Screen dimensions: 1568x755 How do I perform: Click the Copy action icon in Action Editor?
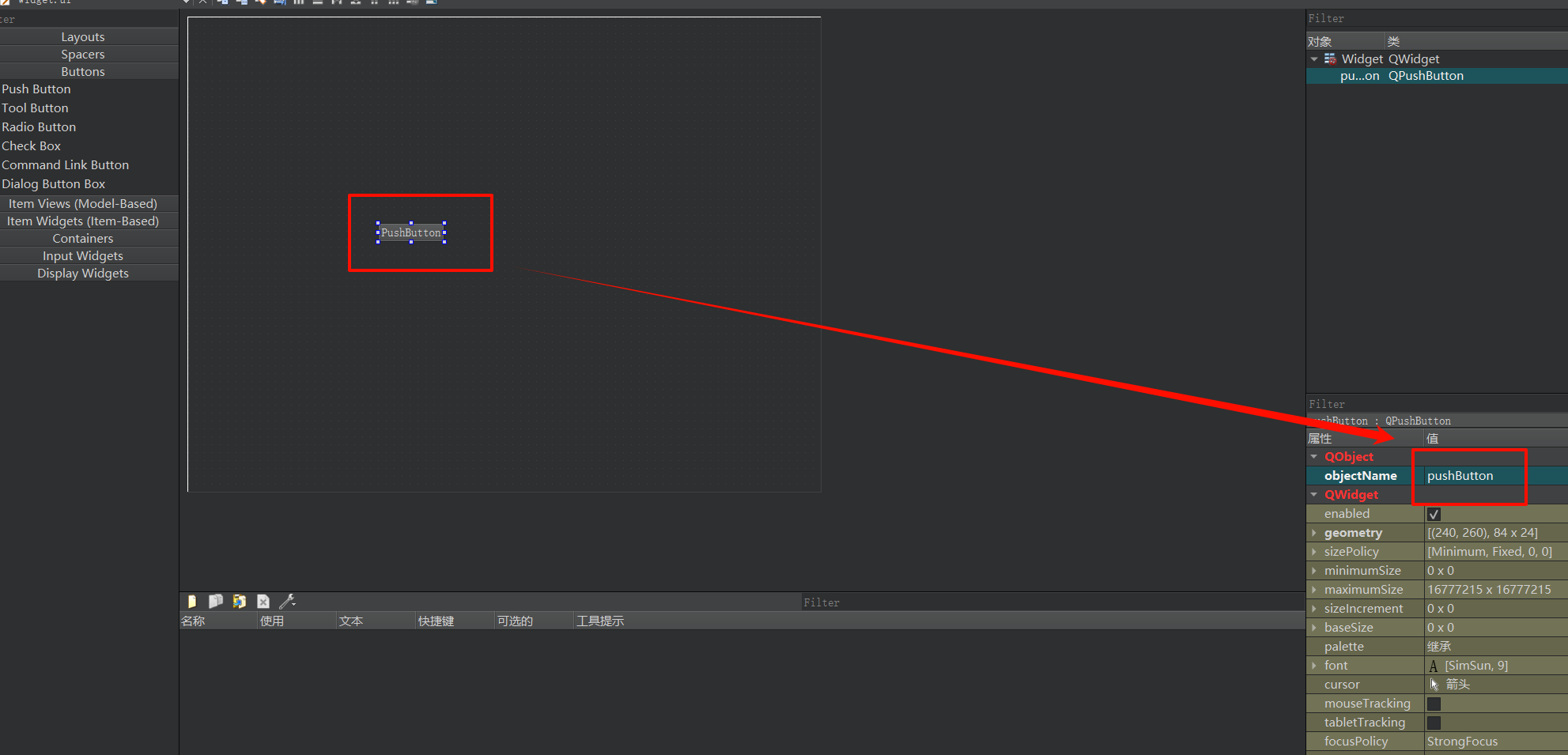click(x=216, y=602)
